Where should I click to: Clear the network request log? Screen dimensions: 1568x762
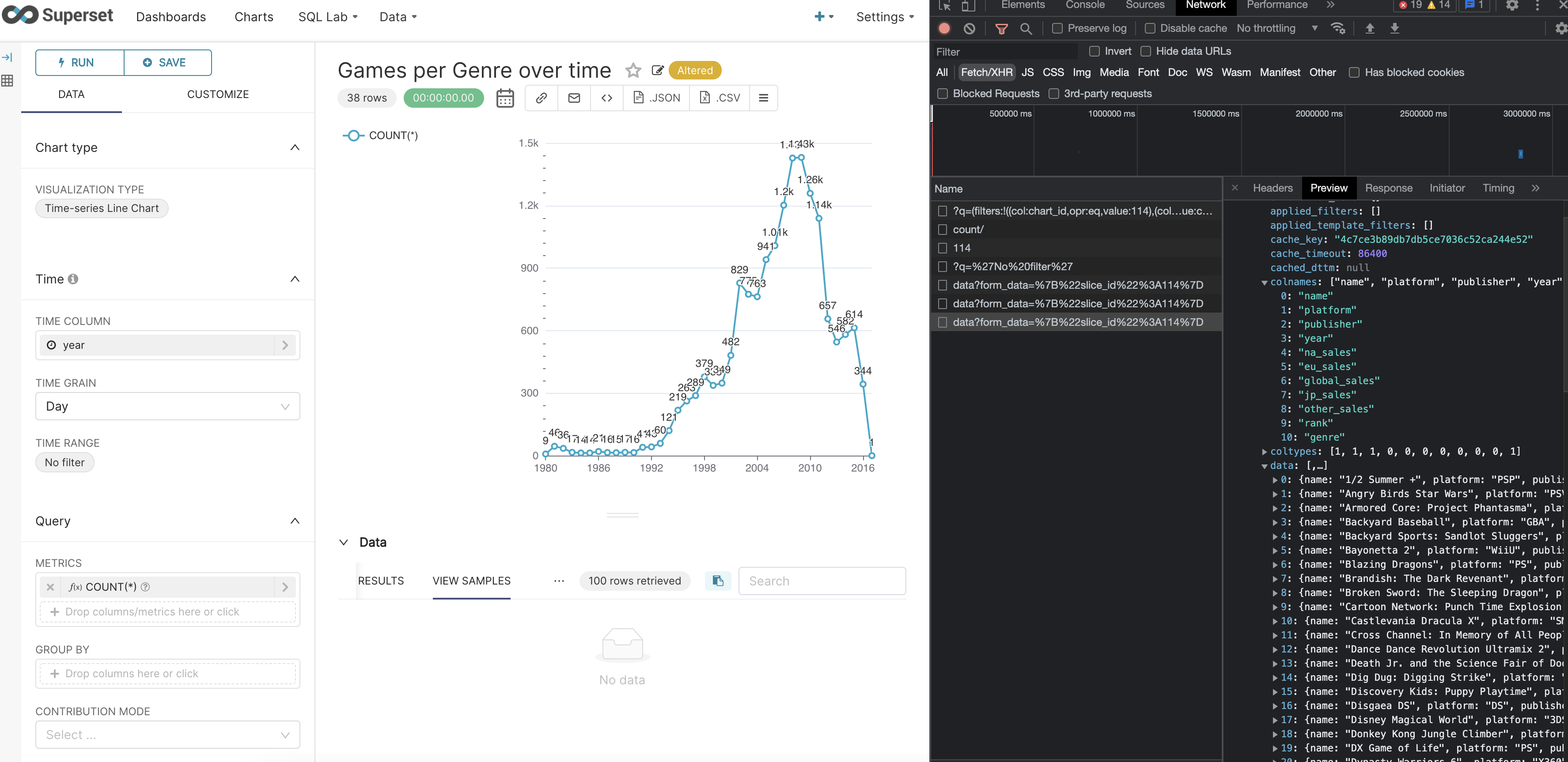pyautogui.click(x=969, y=28)
